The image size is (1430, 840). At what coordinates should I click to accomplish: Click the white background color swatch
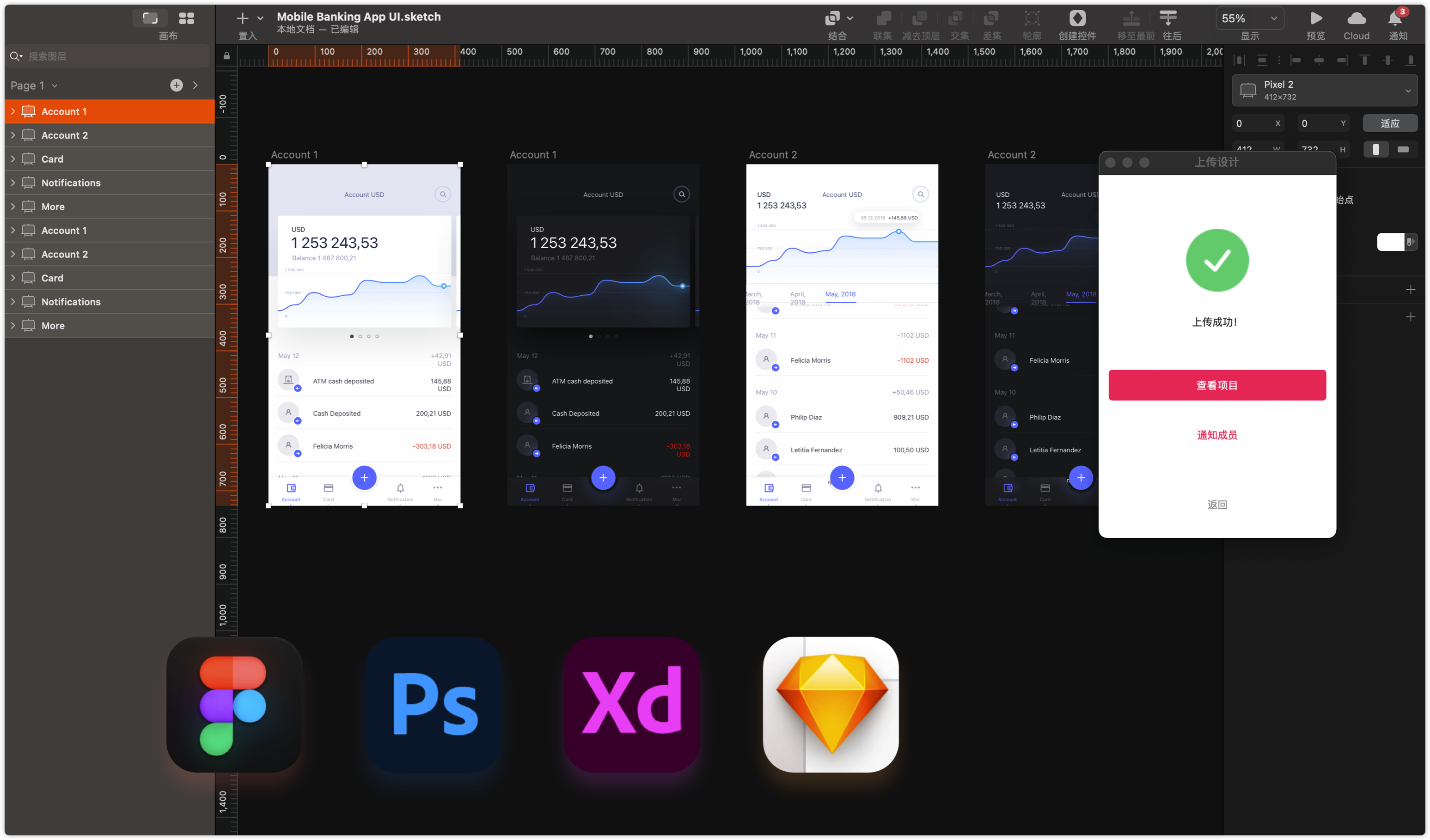click(1390, 242)
